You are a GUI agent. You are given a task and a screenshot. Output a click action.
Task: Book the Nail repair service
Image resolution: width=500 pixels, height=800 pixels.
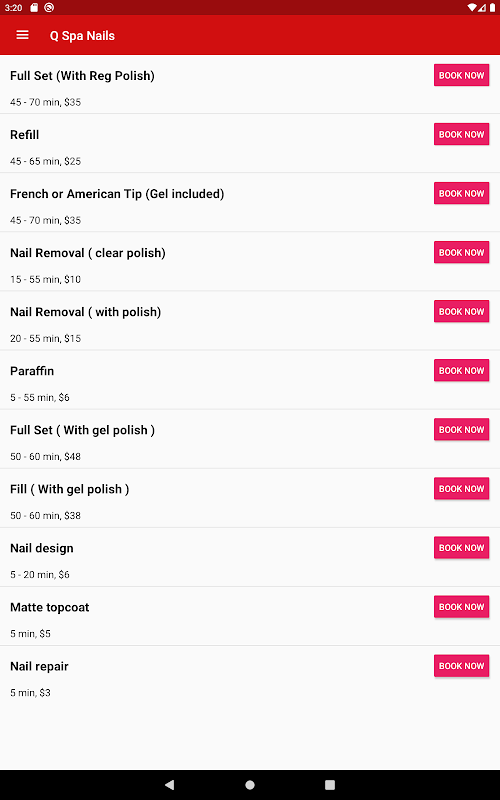click(x=461, y=666)
